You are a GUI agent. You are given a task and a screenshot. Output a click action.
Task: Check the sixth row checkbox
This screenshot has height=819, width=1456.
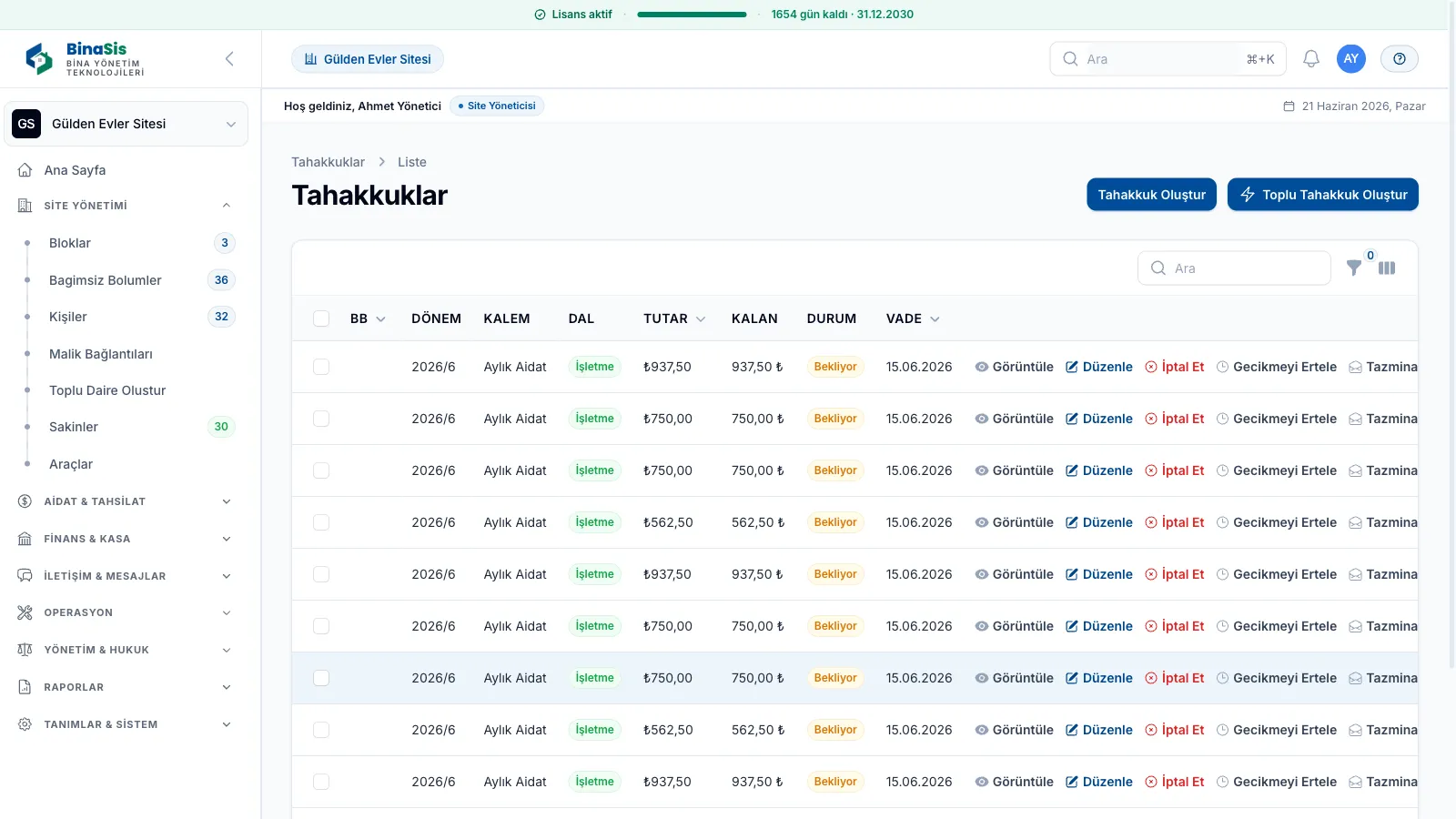click(321, 626)
